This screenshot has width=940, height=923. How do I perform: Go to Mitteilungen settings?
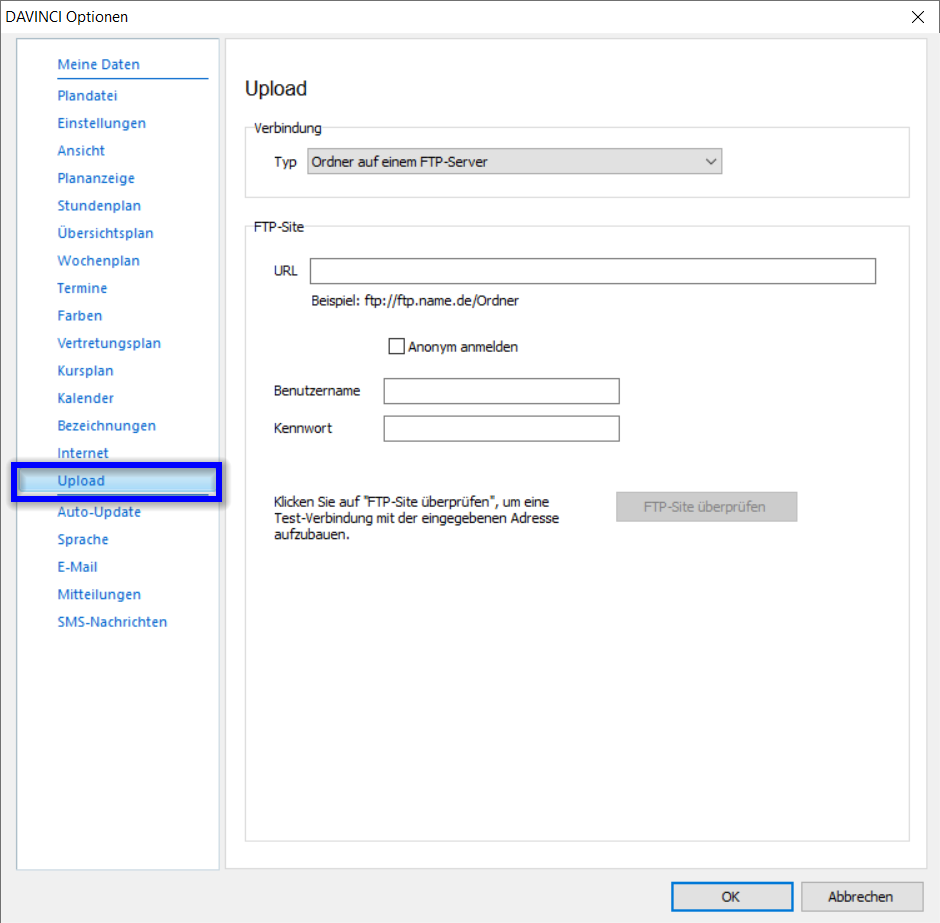99,595
